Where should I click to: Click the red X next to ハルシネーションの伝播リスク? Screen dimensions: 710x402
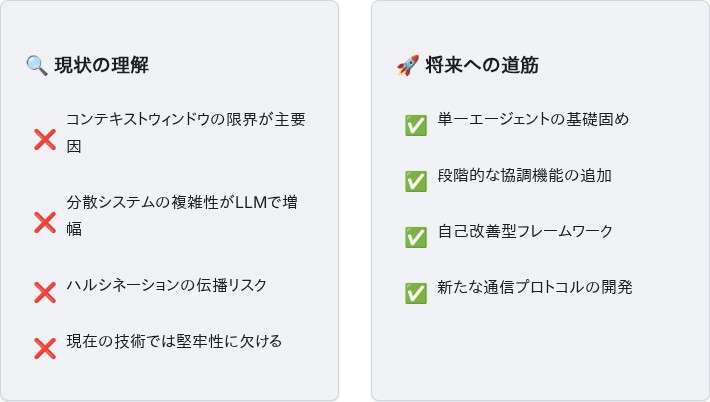(45, 292)
